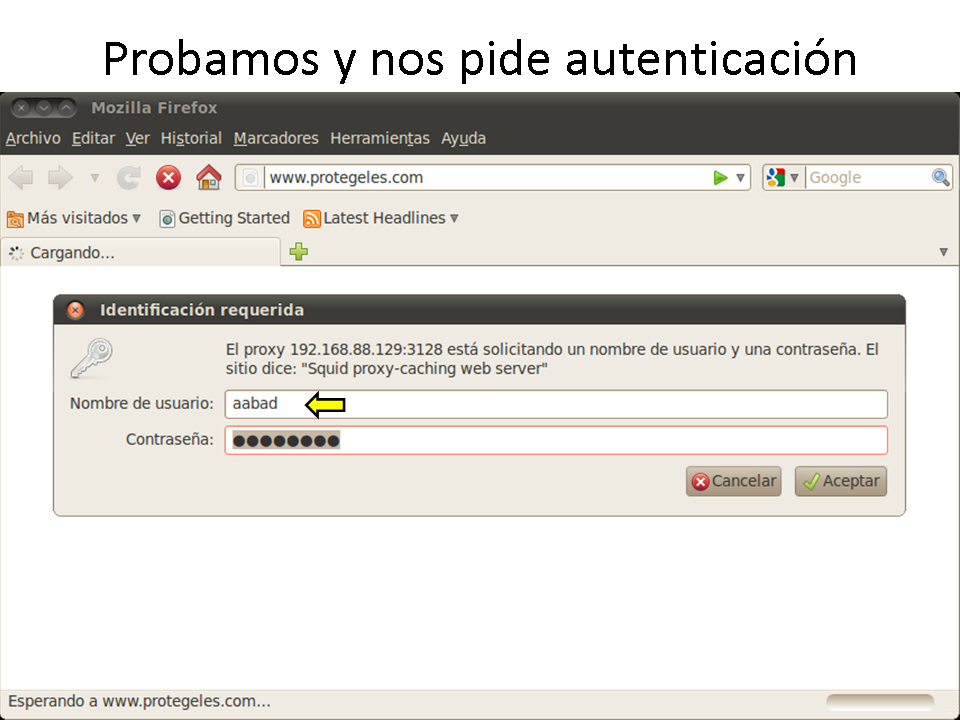Open the Archivo menu
This screenshot has width=960, height=720.
(x=33, y=138)
